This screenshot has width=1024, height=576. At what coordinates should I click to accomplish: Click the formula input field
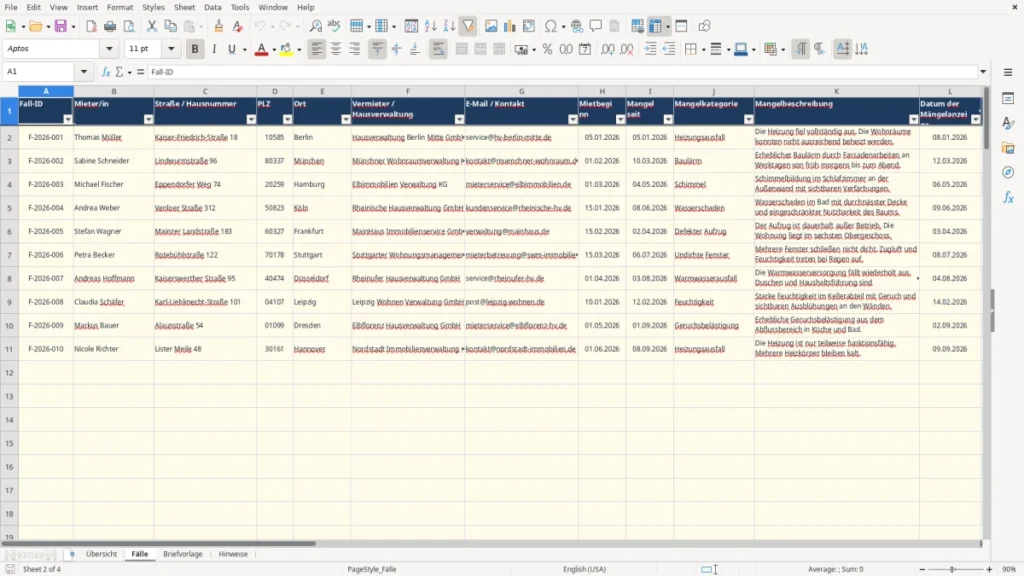pos(562,72)
